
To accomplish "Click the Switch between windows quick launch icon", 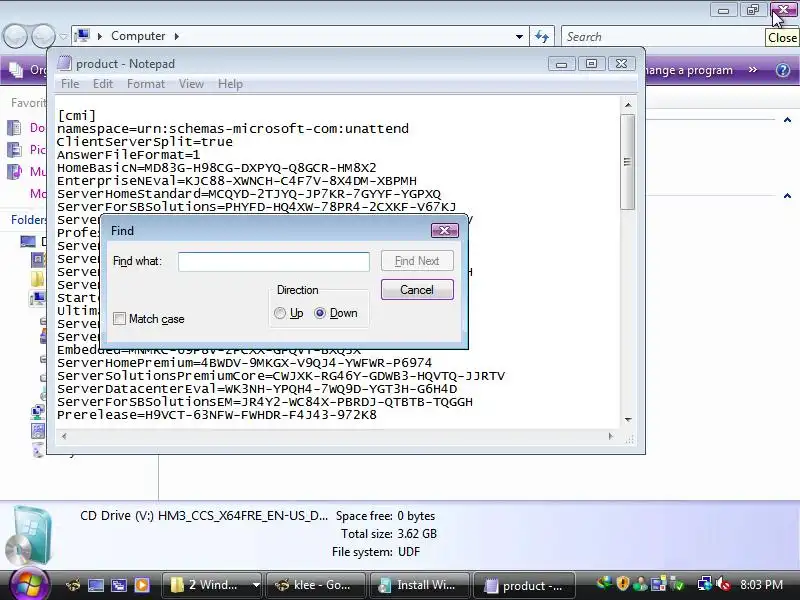I will [x=119, y=585].
